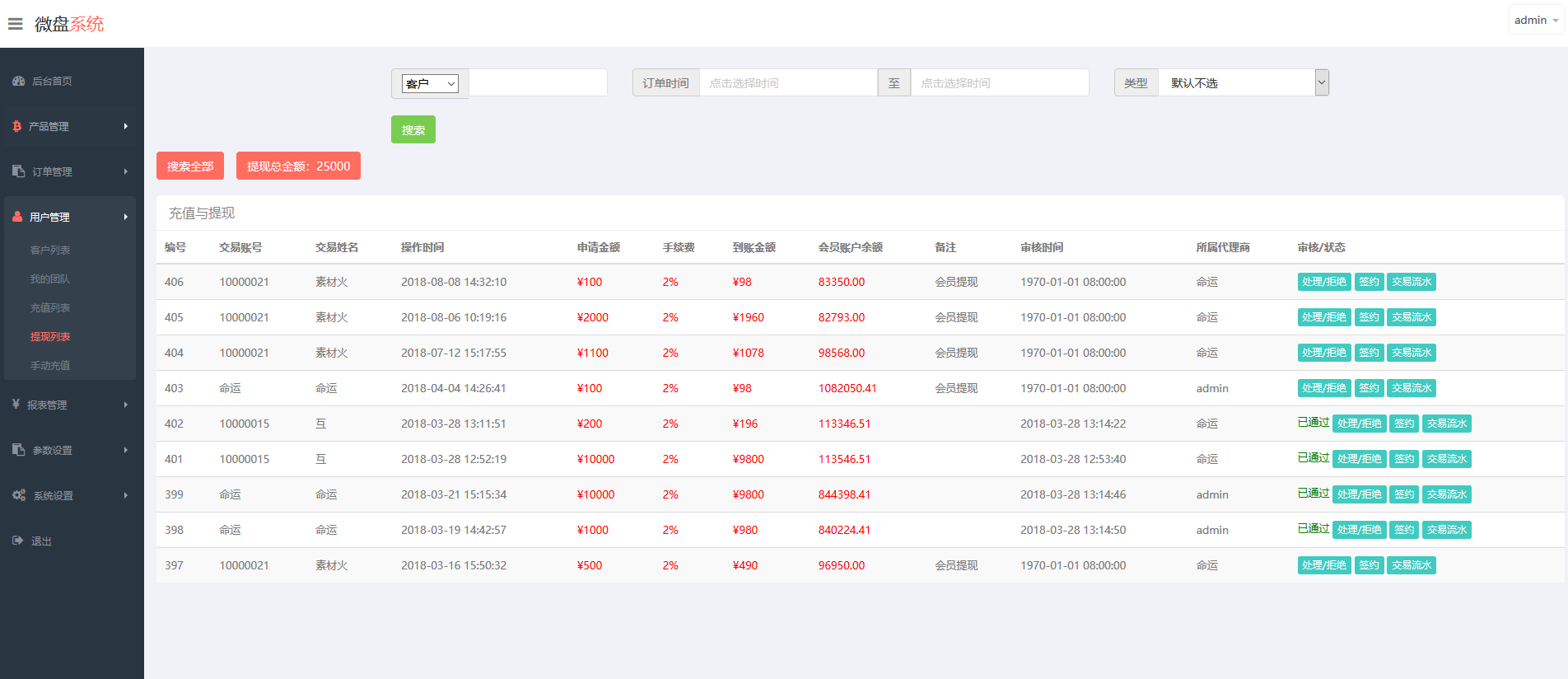Viewport: 1568px width, 679px height.
Task: Click the file icon beside 参数设置
Action: [x=18, y=450]
